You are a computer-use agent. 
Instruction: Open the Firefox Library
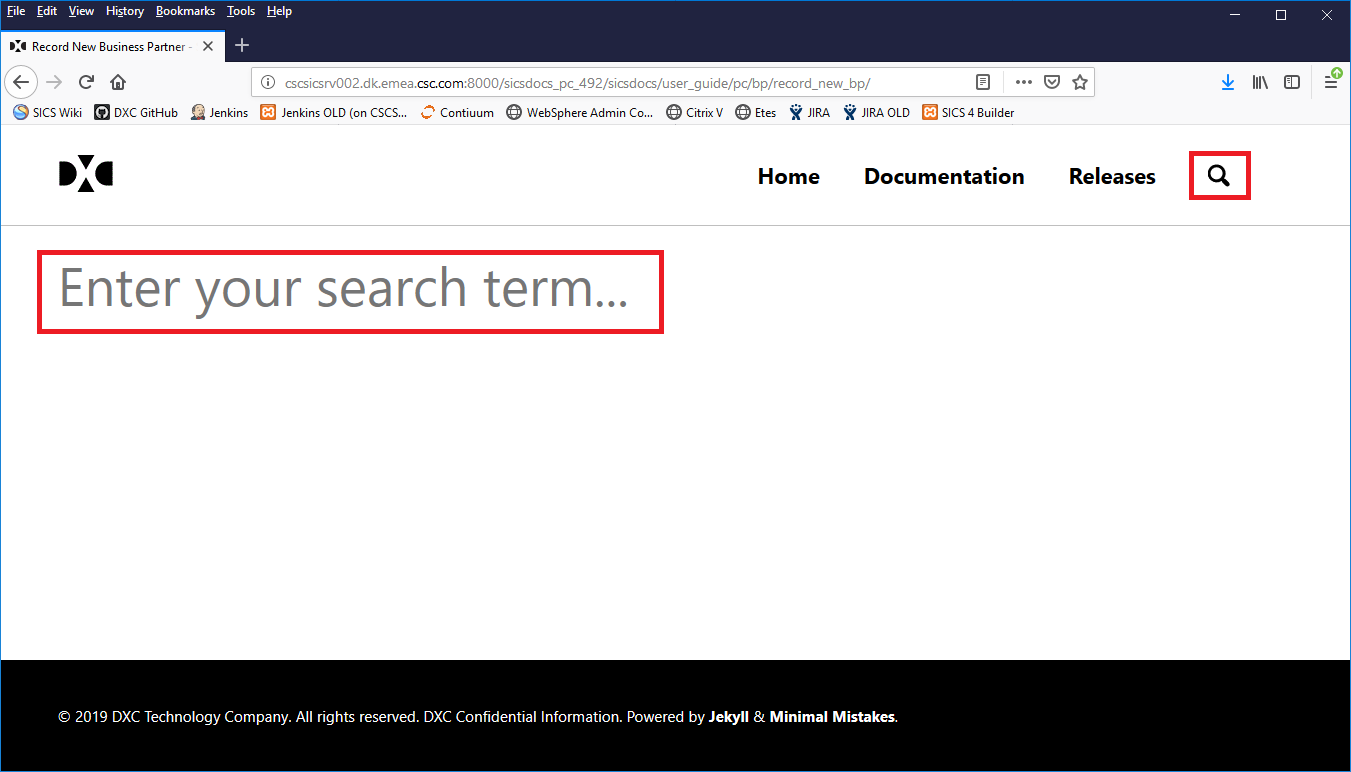[x=1260, y=82]
